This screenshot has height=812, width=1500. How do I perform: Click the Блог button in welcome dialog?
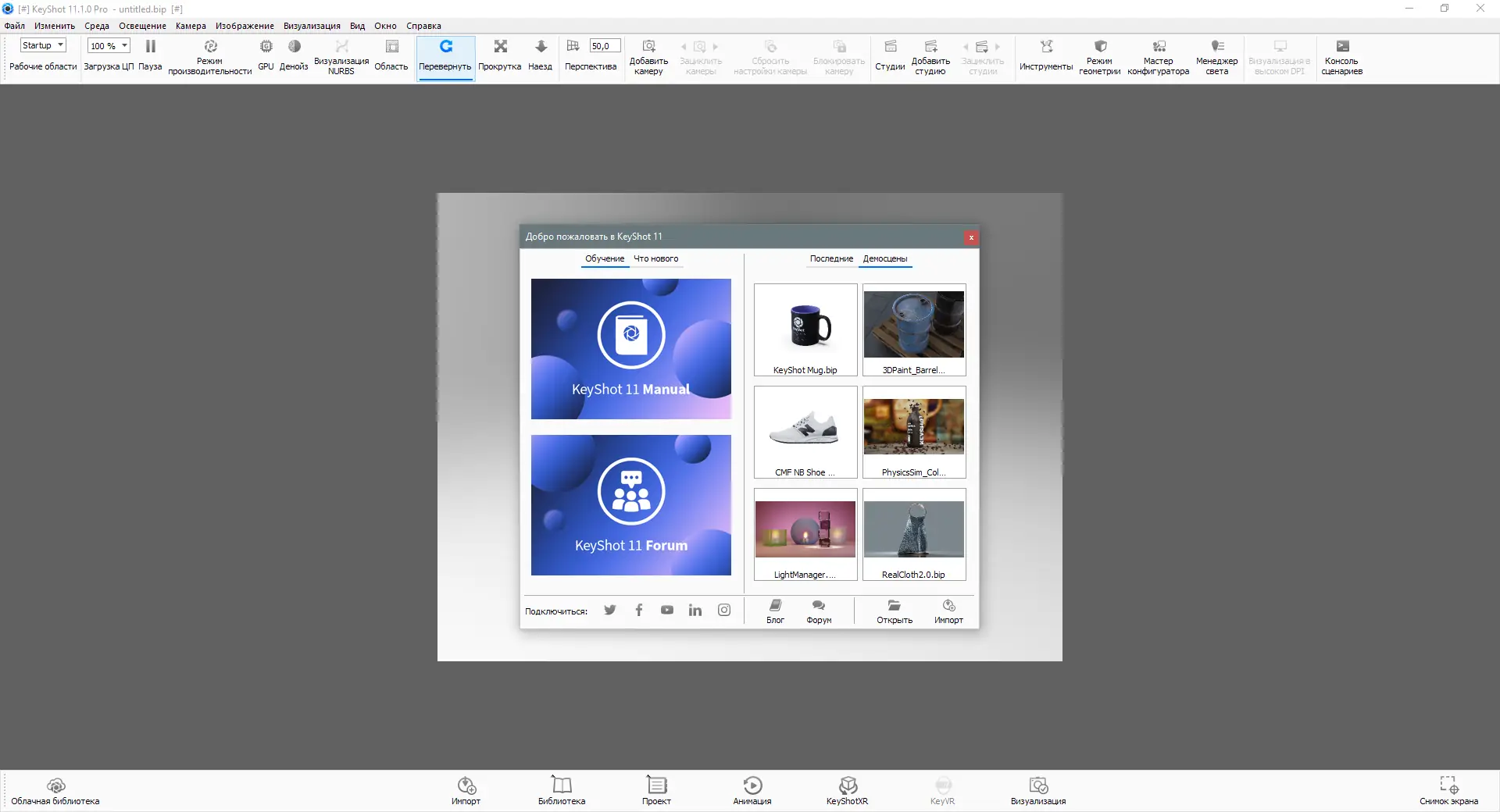(x=775, y=611)
